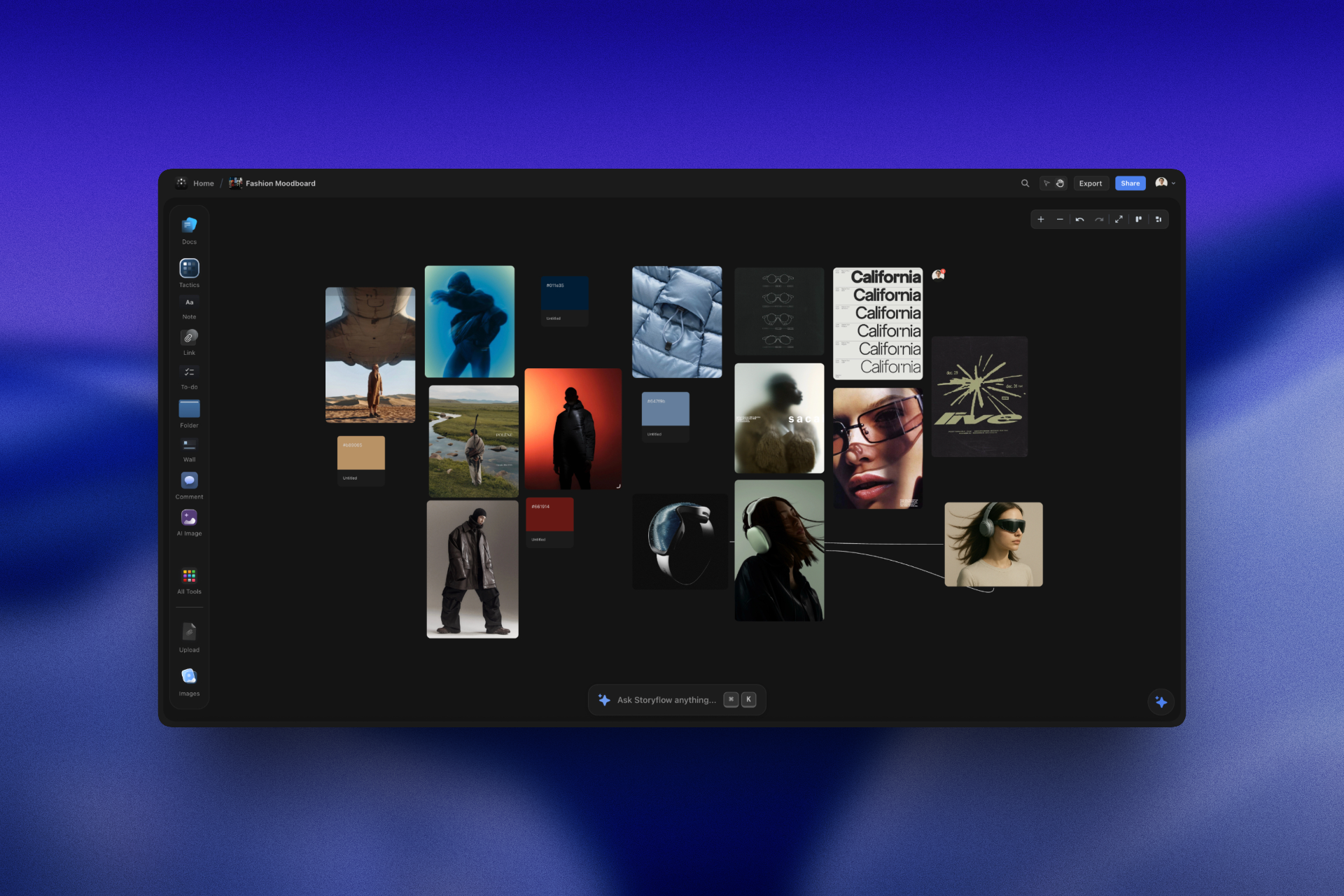
Task: Click Fashion Moodboard breadcrumb title
Action: [280, 183]
